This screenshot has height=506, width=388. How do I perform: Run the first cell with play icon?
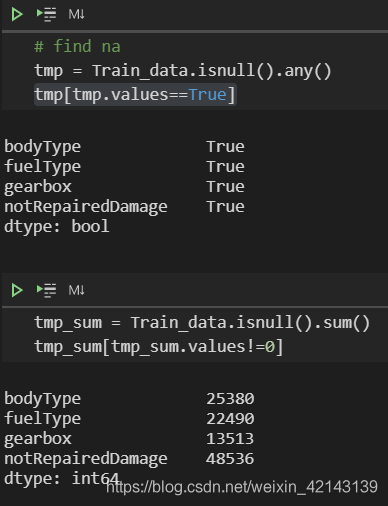coord(17,14)
